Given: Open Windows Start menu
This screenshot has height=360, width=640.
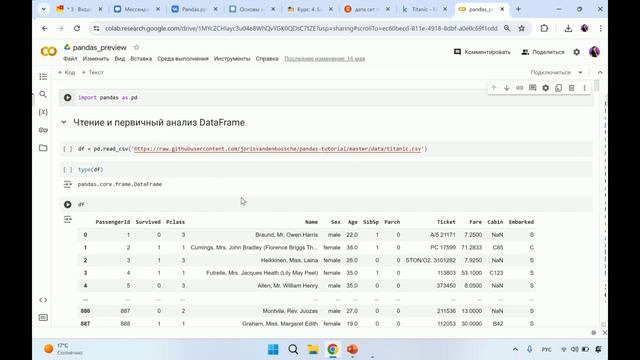Looking at the screenshot, I should [273, 349].
